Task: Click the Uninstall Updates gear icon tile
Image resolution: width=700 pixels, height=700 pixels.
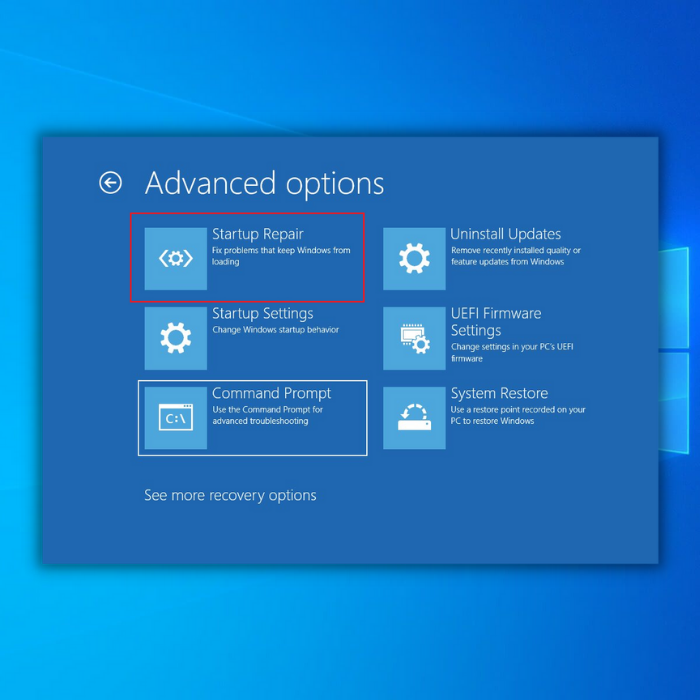Action: click(414, 258)
